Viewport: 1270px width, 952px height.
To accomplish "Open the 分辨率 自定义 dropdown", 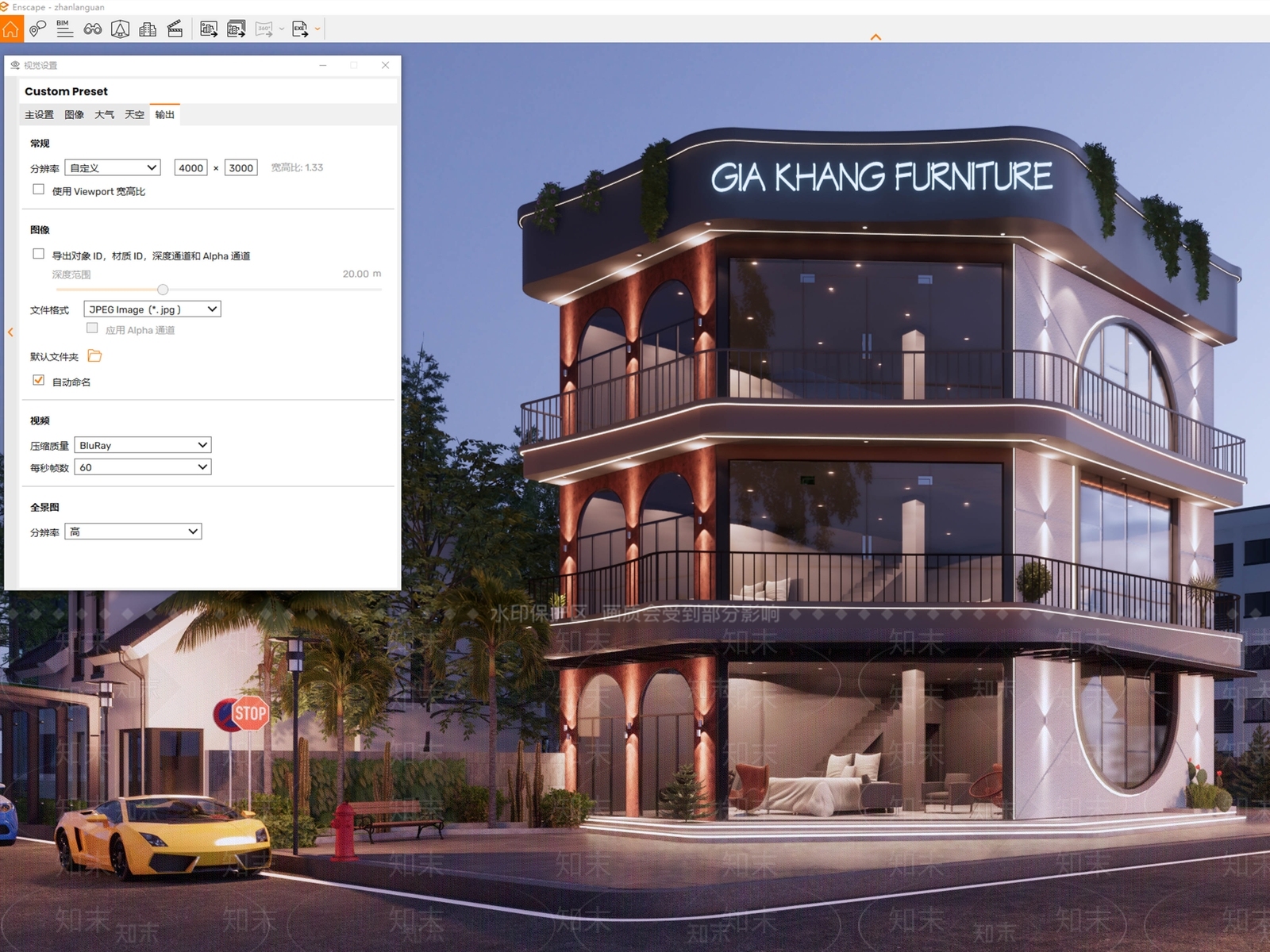I will [x=113, y=167].
